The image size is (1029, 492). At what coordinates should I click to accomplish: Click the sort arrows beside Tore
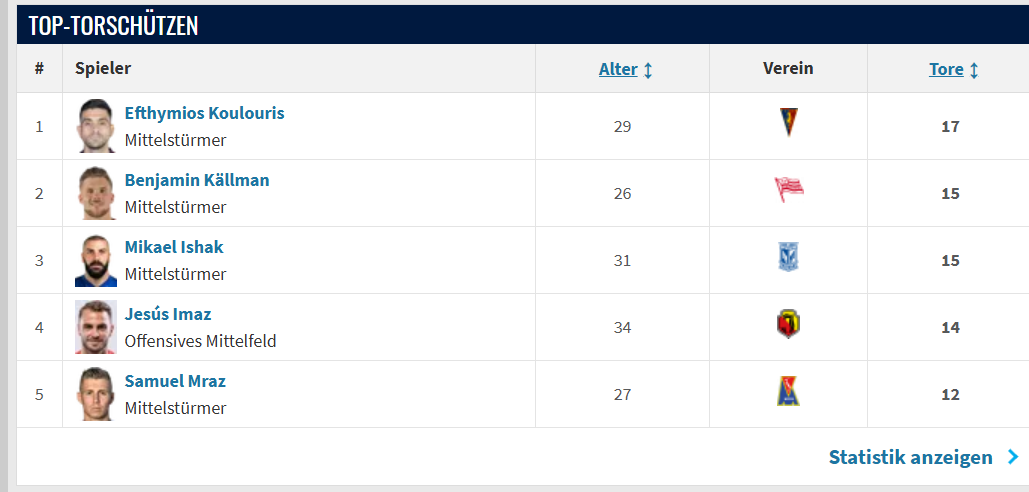pyautogui.click(x=974, y=70)
